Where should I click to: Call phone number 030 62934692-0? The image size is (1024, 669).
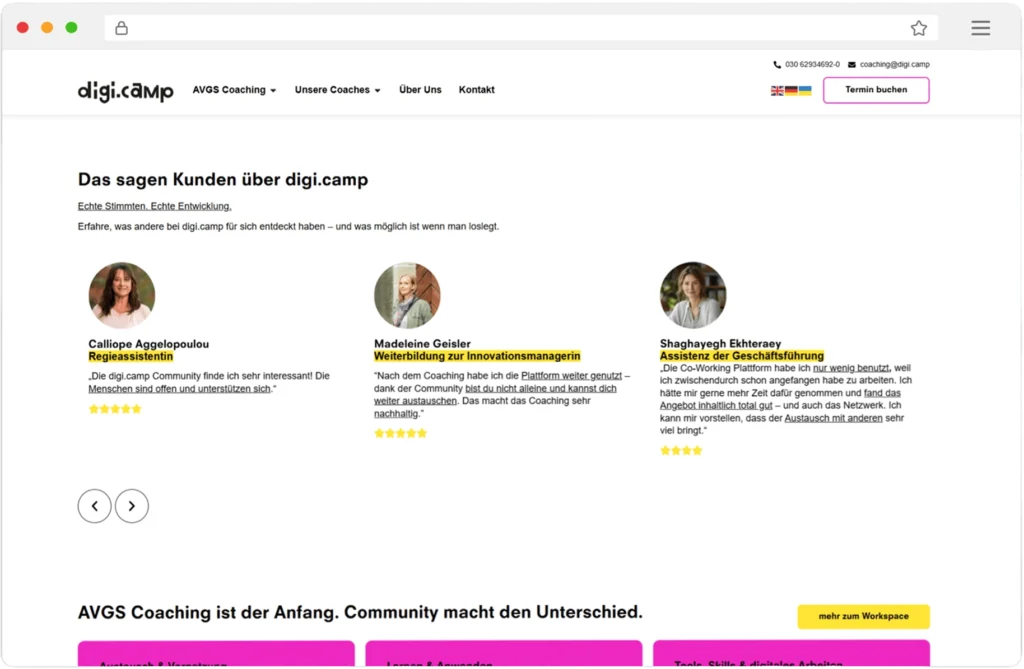(812, 65)
